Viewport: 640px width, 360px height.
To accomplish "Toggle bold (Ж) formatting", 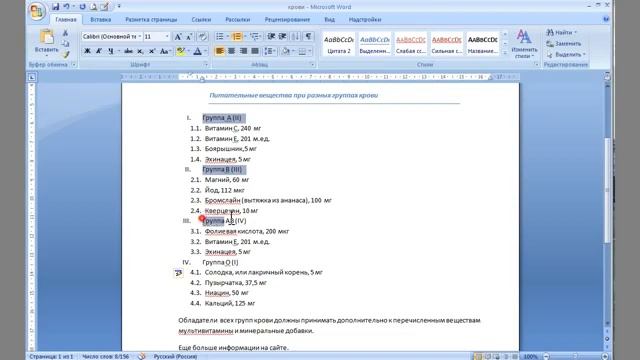I will click(x=87, y=51).
